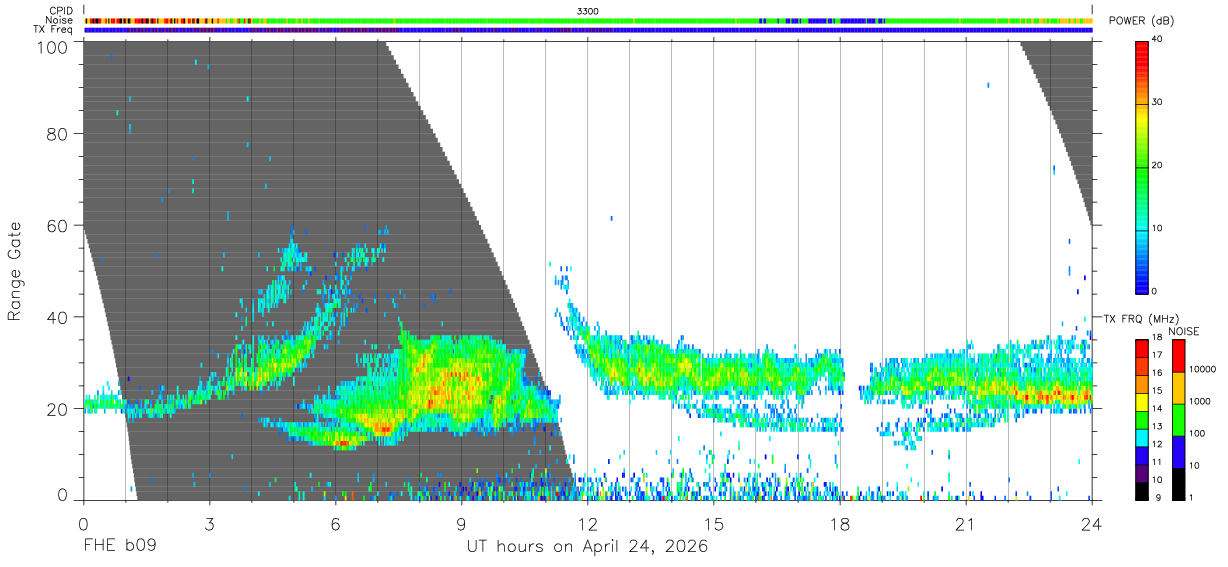Click the 100 tick on Range Gate axis

(53, 46)
